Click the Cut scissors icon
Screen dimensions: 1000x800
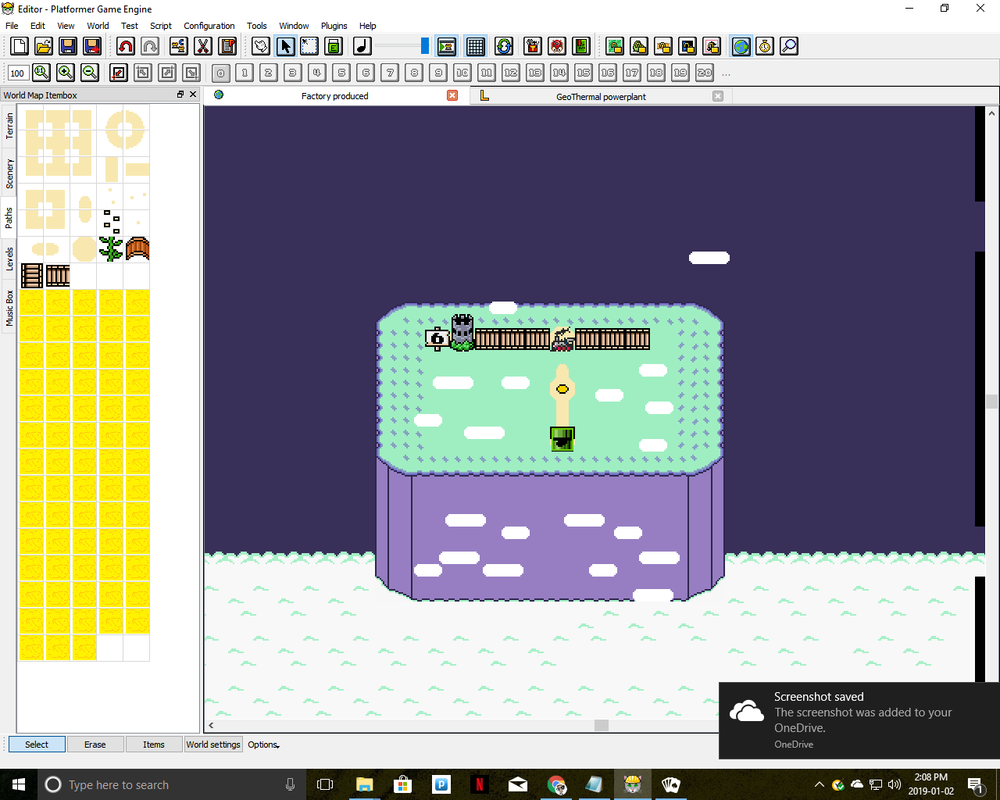coord(203,46)
